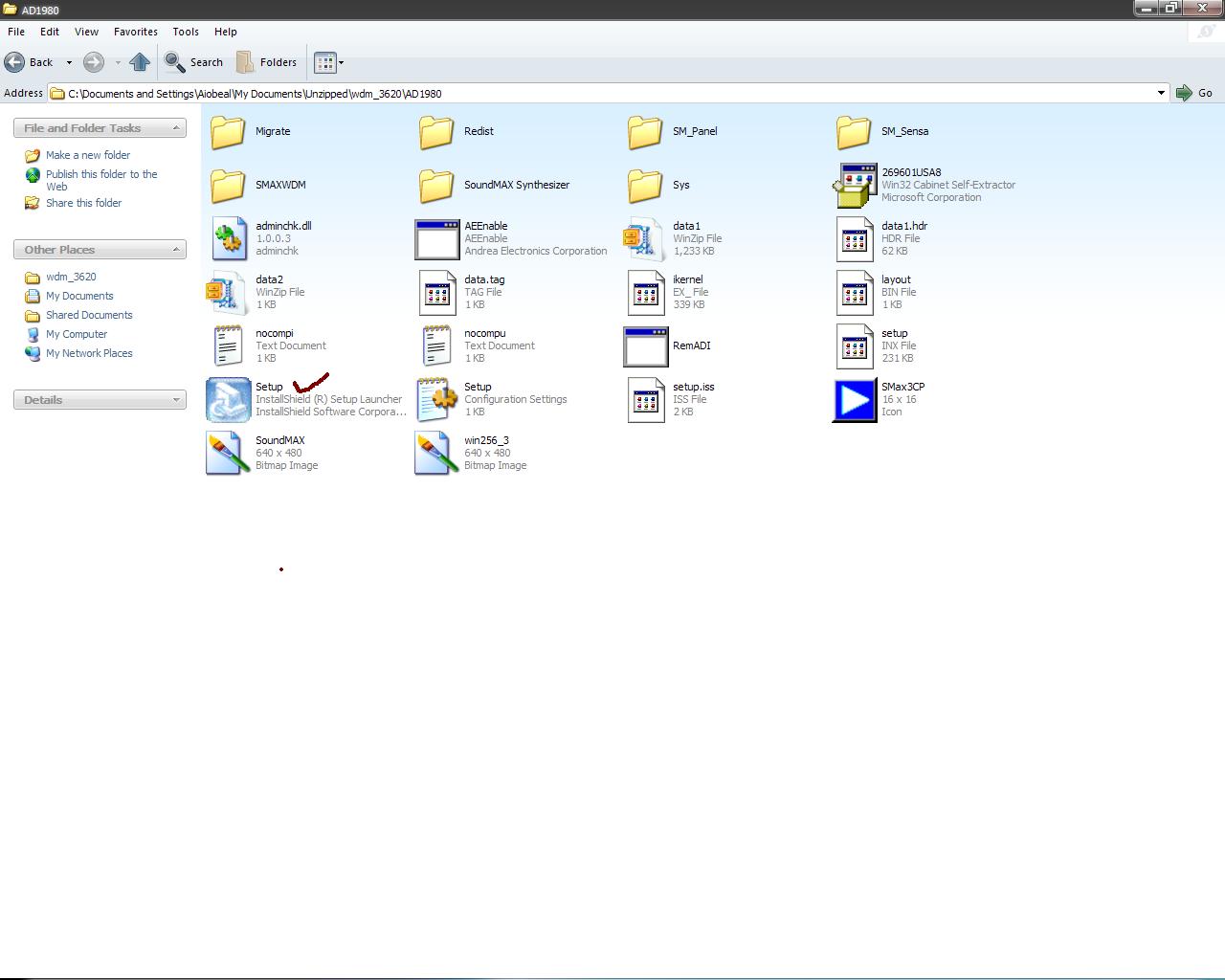Select the Setup configuration settings icon
Viewport: 1225px width, 980px height.
[437, 399]
